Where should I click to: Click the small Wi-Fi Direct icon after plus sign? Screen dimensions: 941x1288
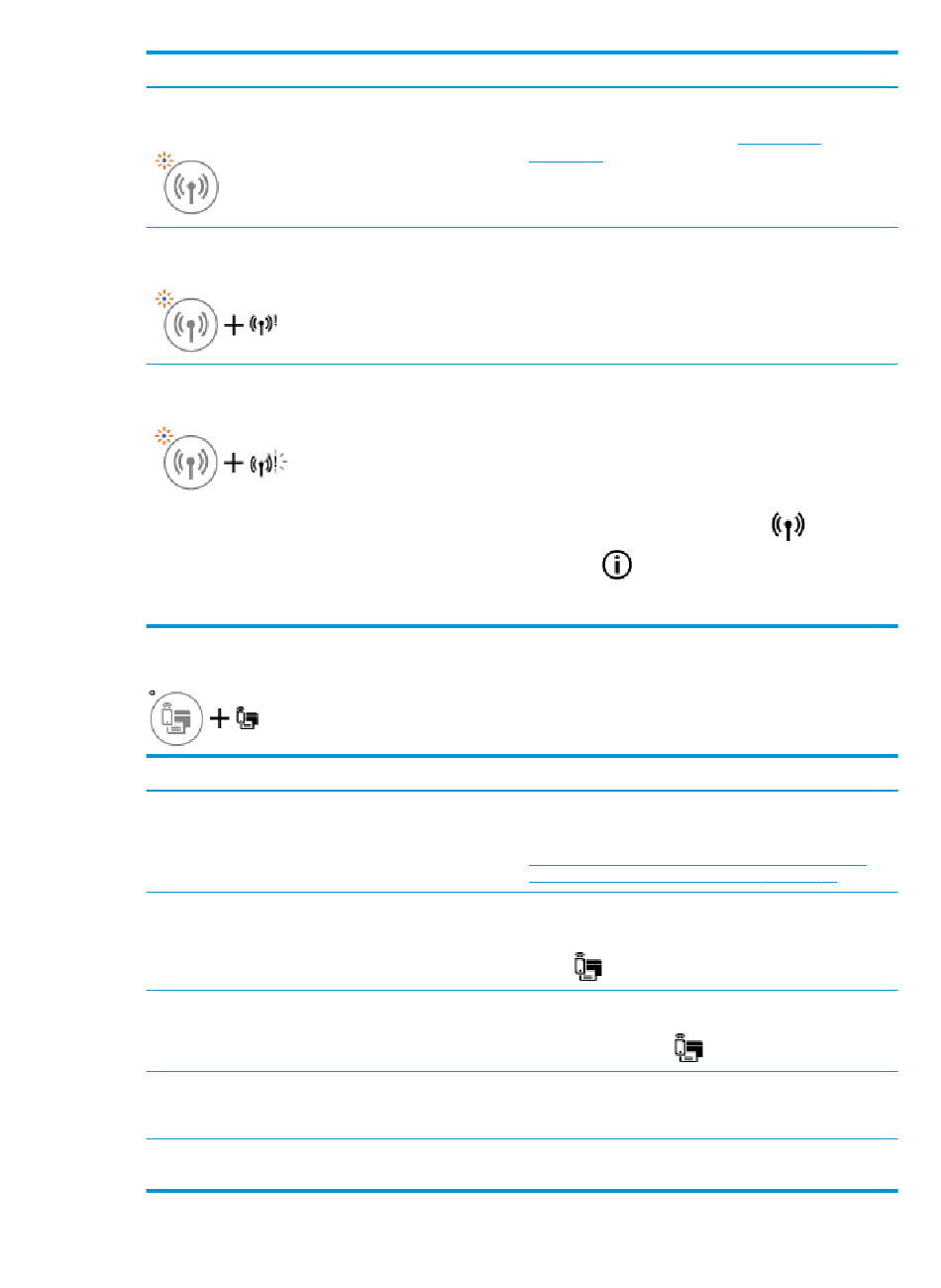(248, 719)
